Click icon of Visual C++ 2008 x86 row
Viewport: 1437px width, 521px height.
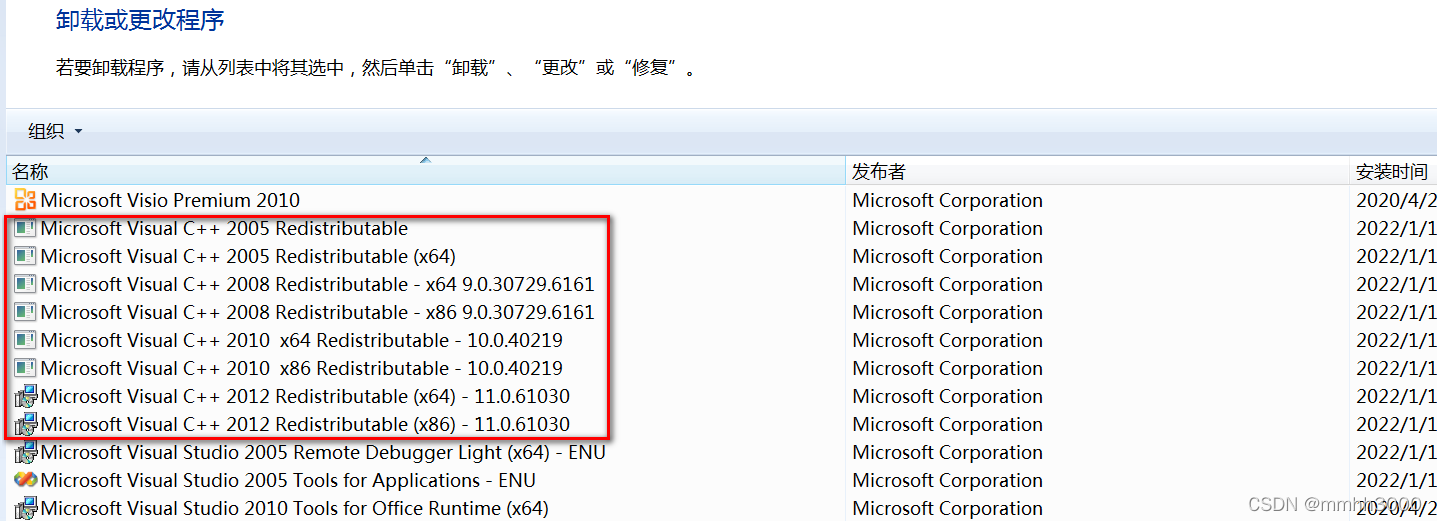coord(25,312)
